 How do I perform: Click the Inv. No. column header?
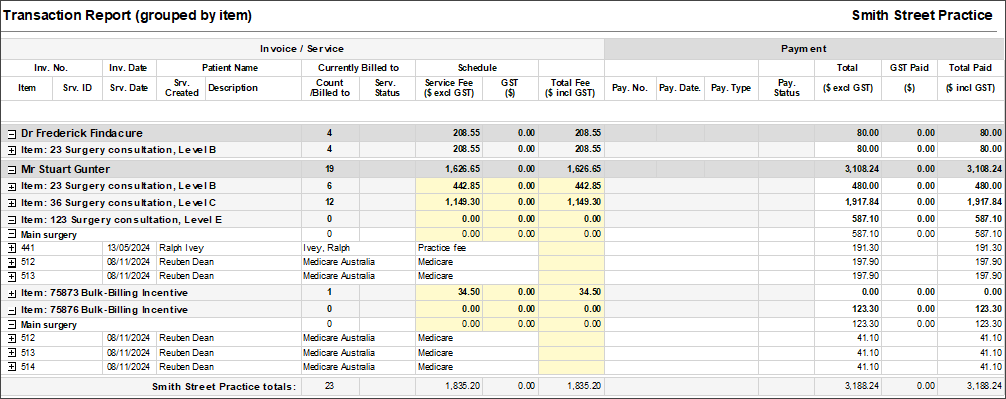[51, 67]
